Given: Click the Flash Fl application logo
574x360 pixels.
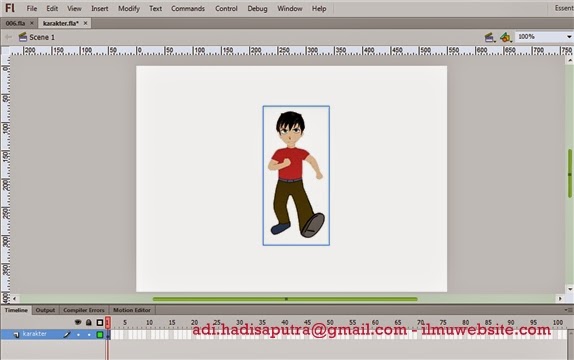Looking at the screenshot, I should (10, 8).
